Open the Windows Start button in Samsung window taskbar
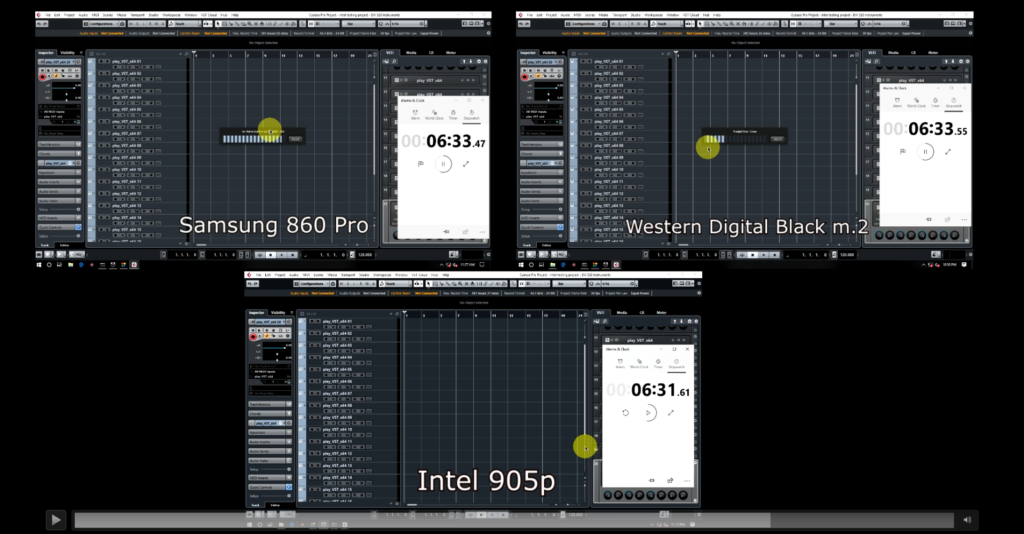 pos(39,265)
